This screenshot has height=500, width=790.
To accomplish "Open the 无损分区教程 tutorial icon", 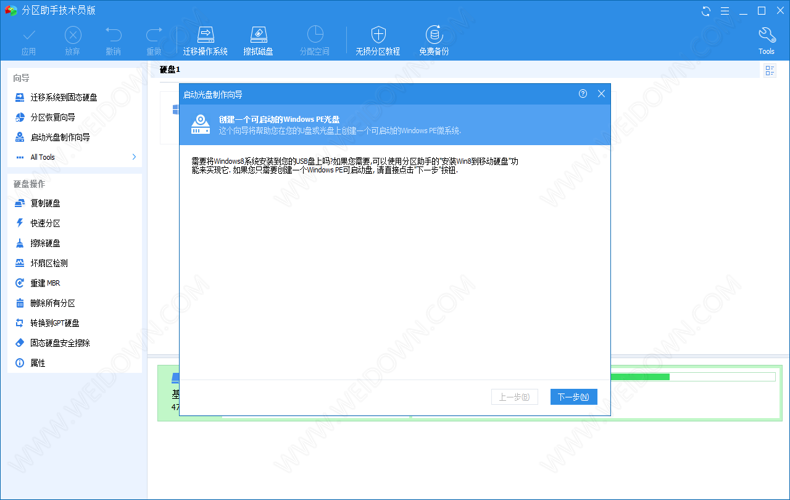I will (377, 40).
